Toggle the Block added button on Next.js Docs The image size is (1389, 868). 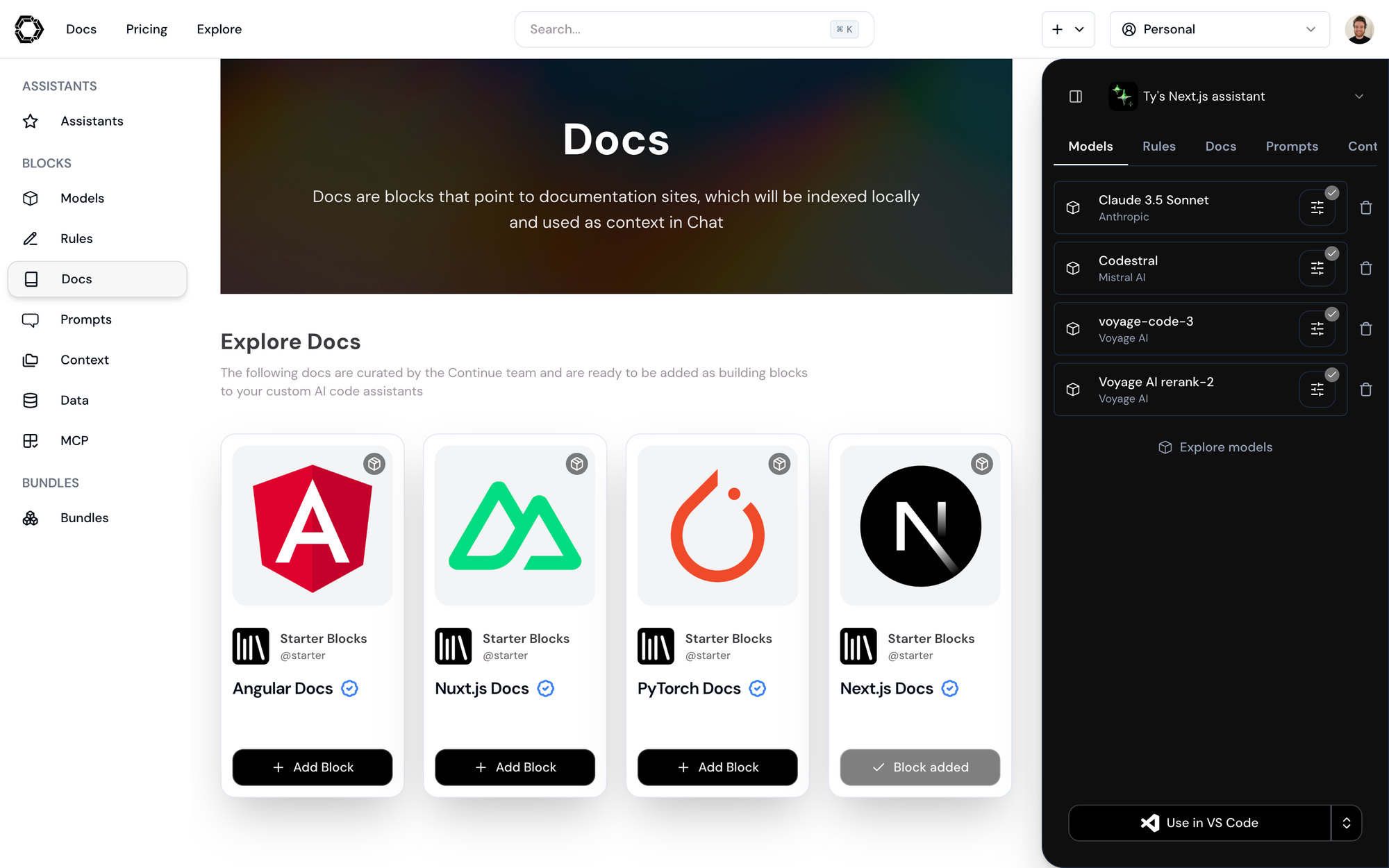pyautogui.click(x=920, y=767)
